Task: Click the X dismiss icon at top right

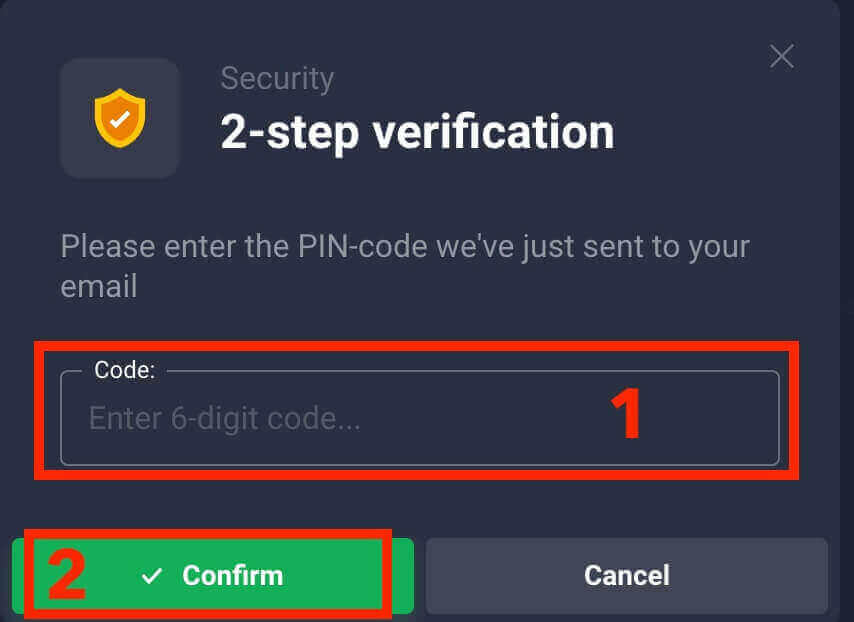Action: 781,56
